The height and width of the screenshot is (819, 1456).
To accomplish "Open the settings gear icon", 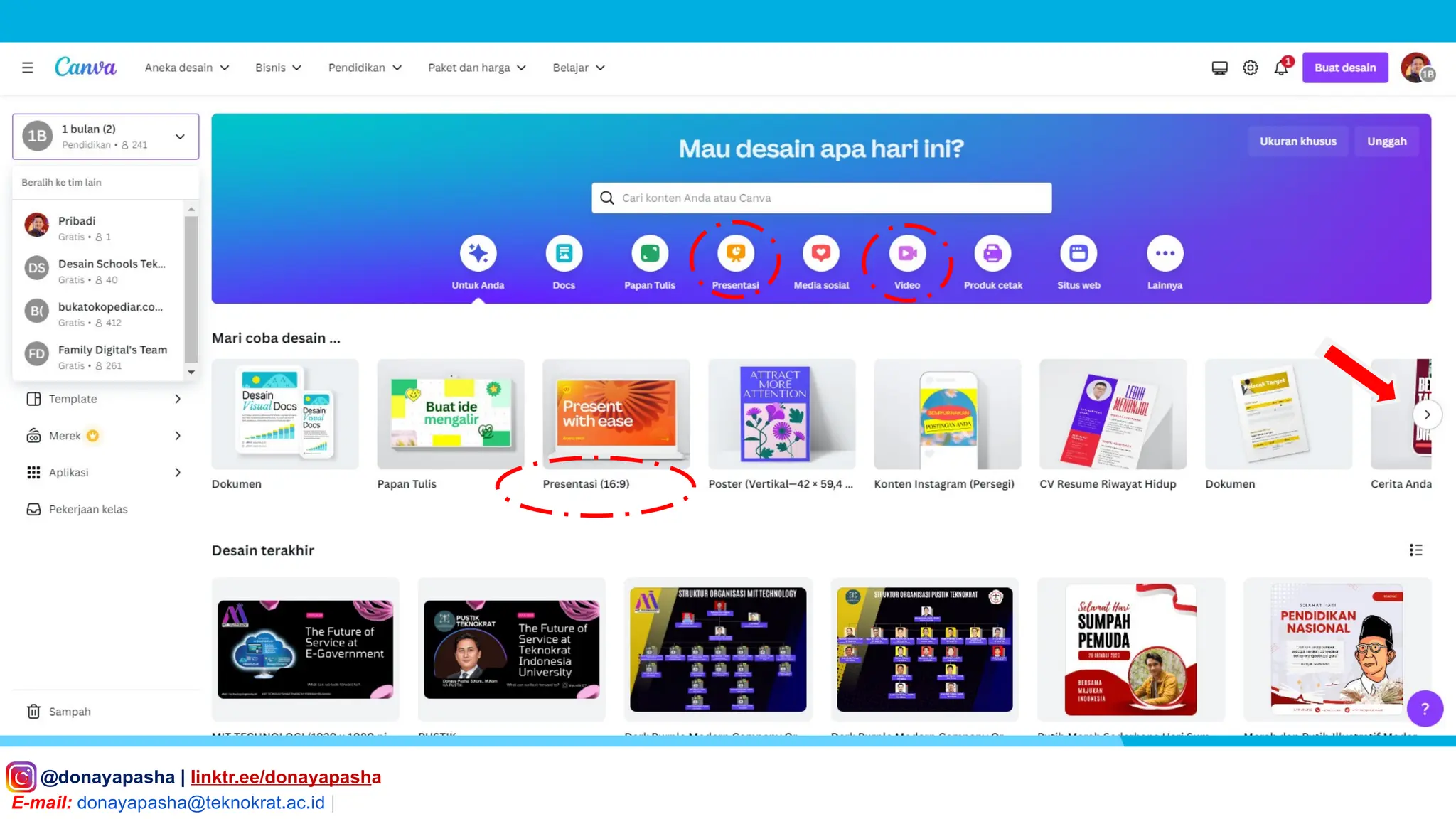I will pos(1251,68).
